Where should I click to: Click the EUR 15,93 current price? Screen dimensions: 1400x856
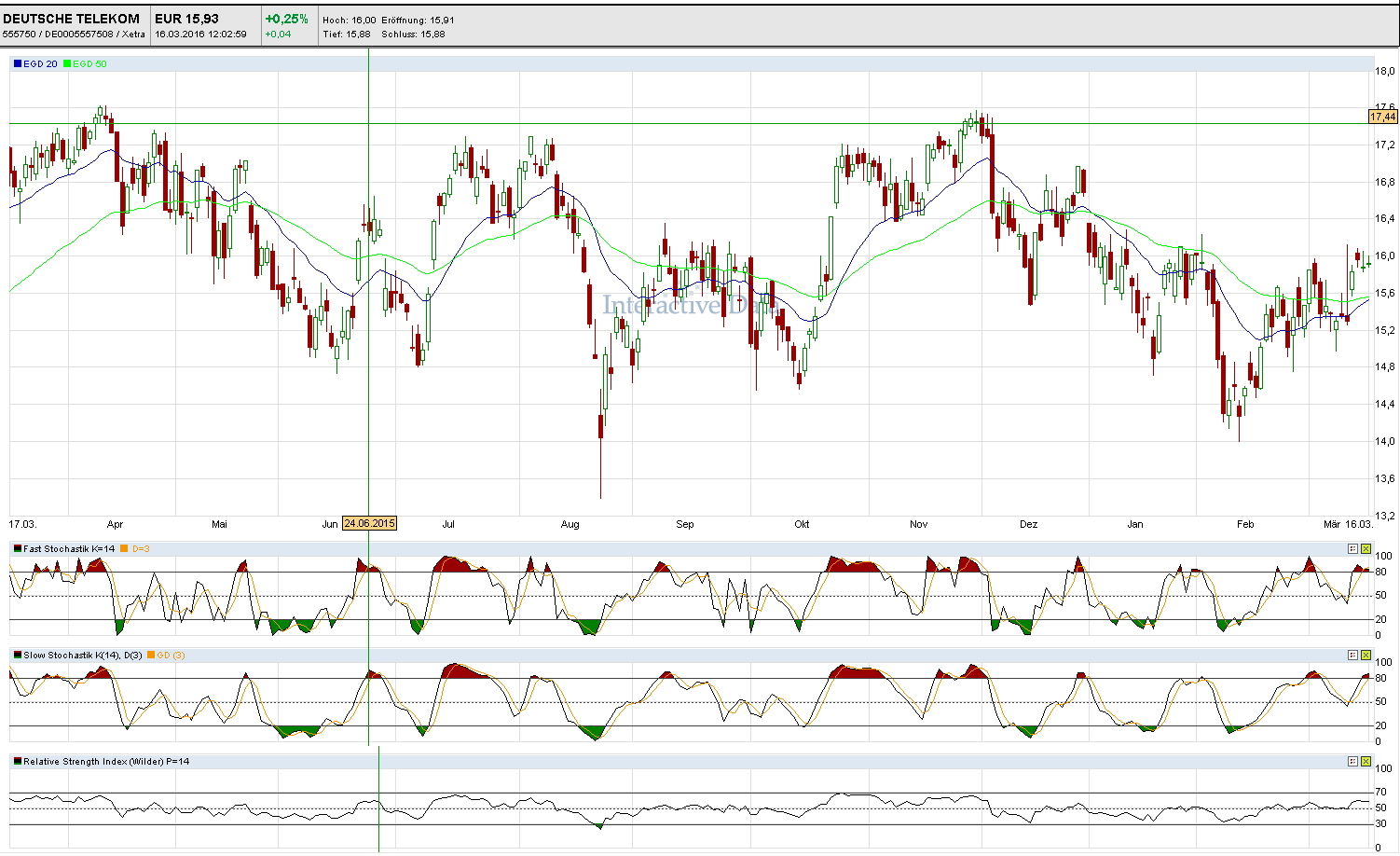(187, 19)
